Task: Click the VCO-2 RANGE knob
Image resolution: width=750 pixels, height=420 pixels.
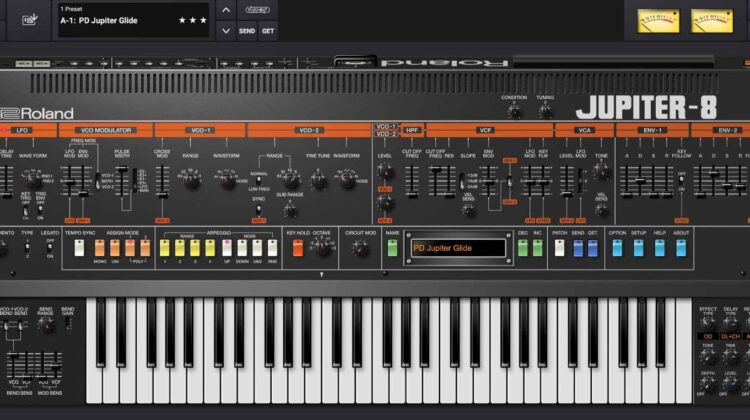Action: tap(290, 180)
